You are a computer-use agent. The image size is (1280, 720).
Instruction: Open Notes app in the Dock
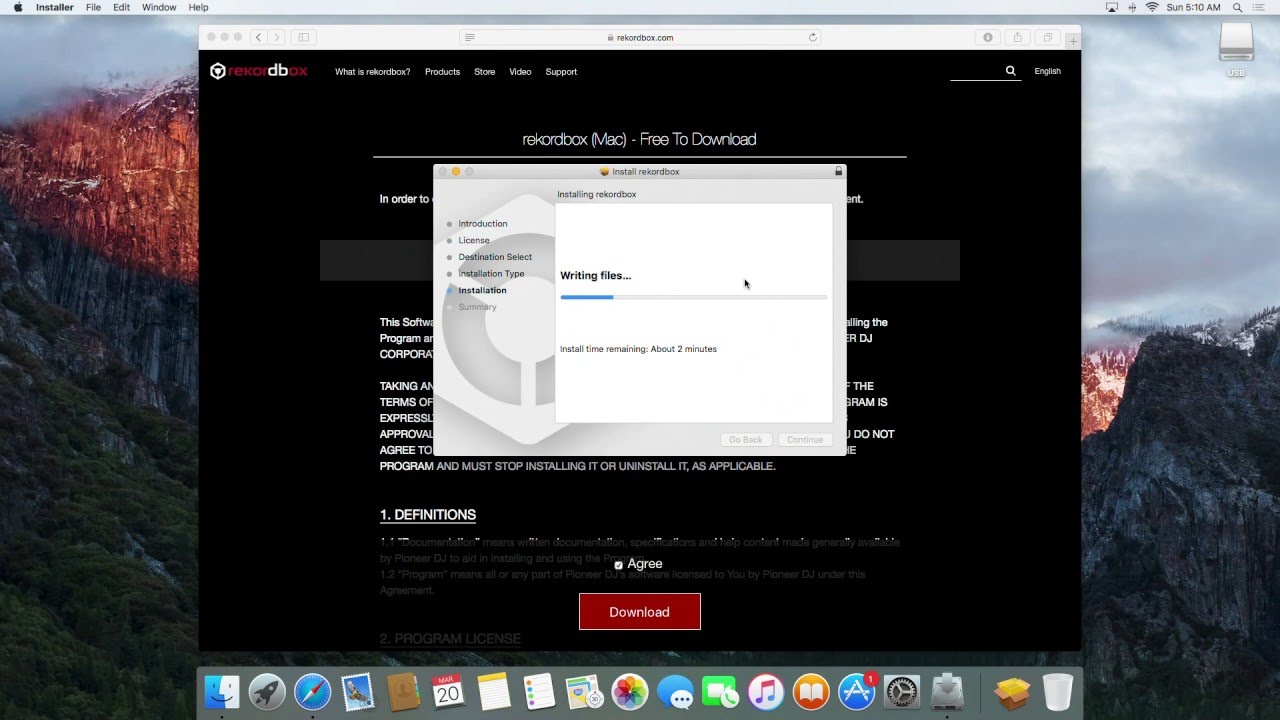click(x=494, y=692)
